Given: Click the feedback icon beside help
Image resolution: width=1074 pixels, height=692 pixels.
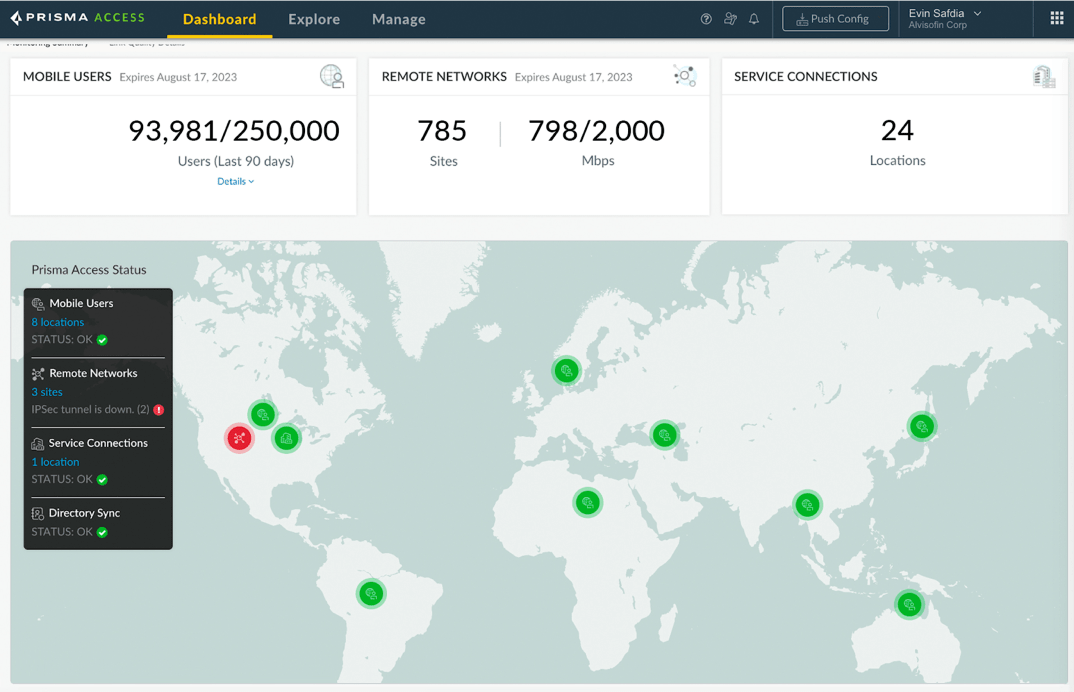Looking at the screenshot, I should [730, 19].
